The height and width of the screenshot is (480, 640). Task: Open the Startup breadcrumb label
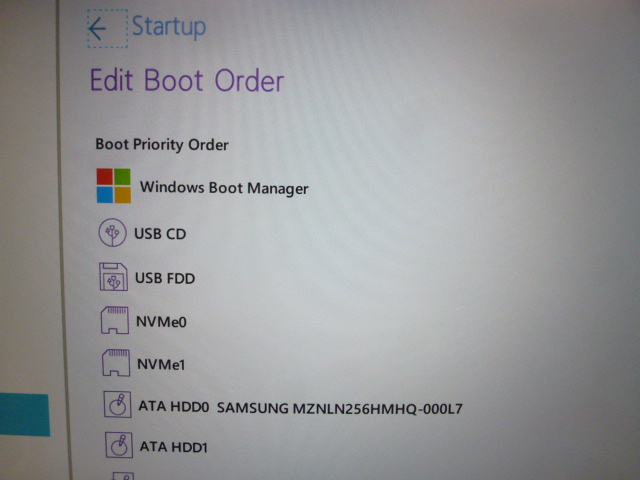[169, 27]
